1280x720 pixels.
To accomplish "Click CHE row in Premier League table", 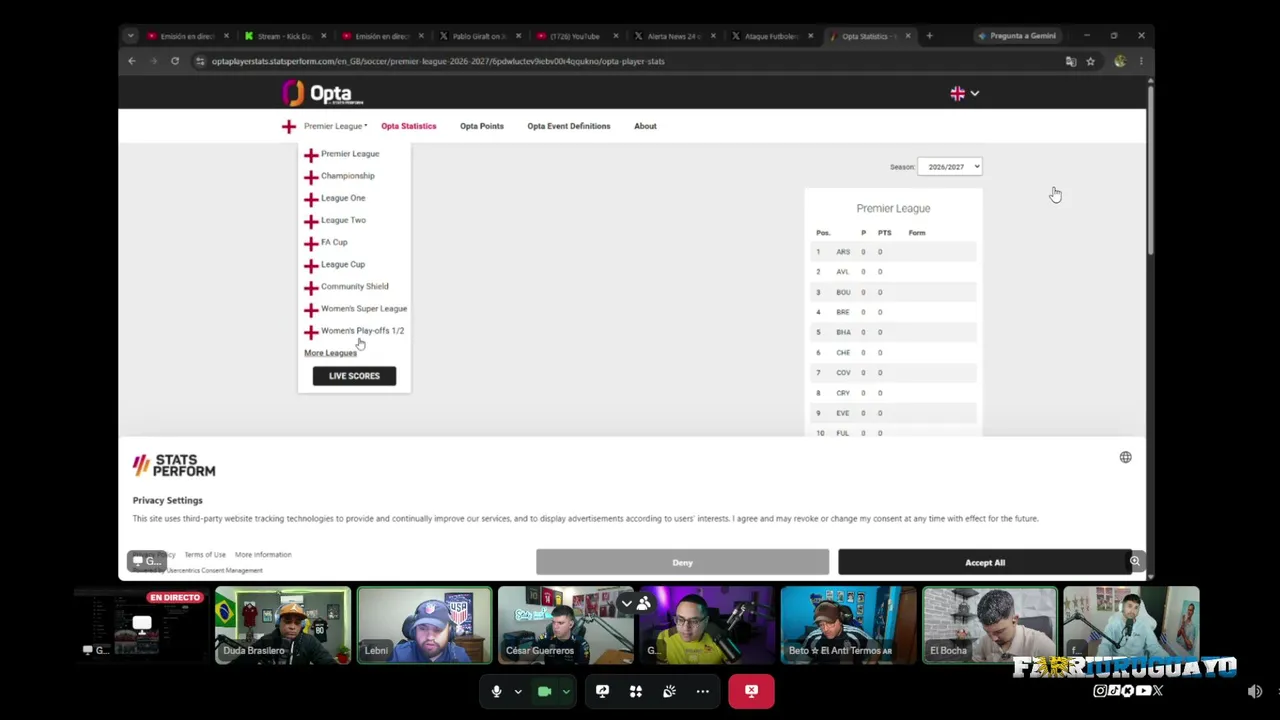I will click(x=893, y=352).
